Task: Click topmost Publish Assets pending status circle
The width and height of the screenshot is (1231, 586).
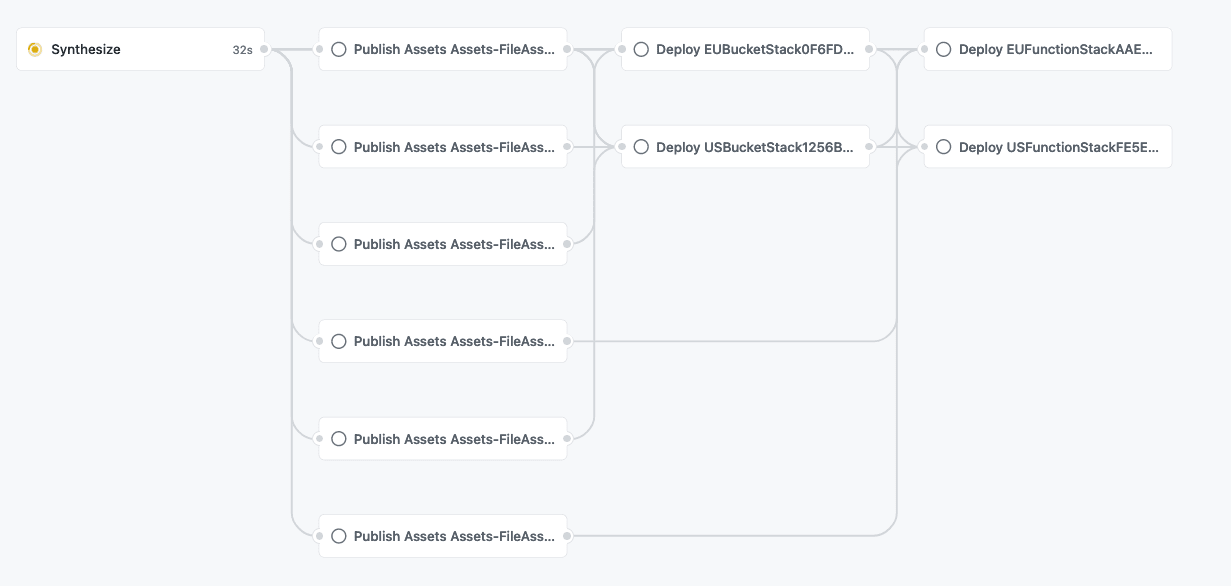Action: coord(339,49)
